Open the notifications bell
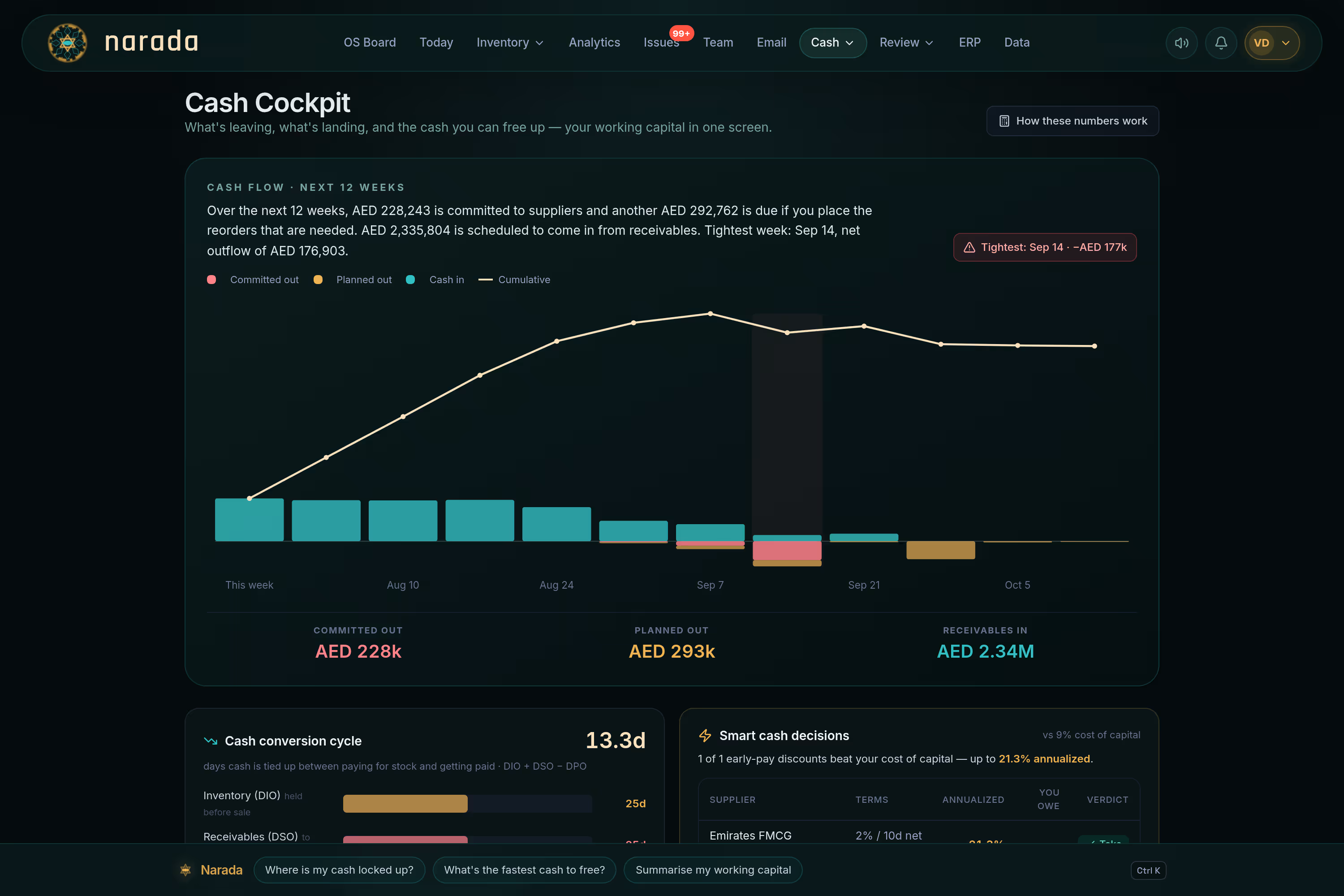 pyautogui.click(x=1220, y=43)
